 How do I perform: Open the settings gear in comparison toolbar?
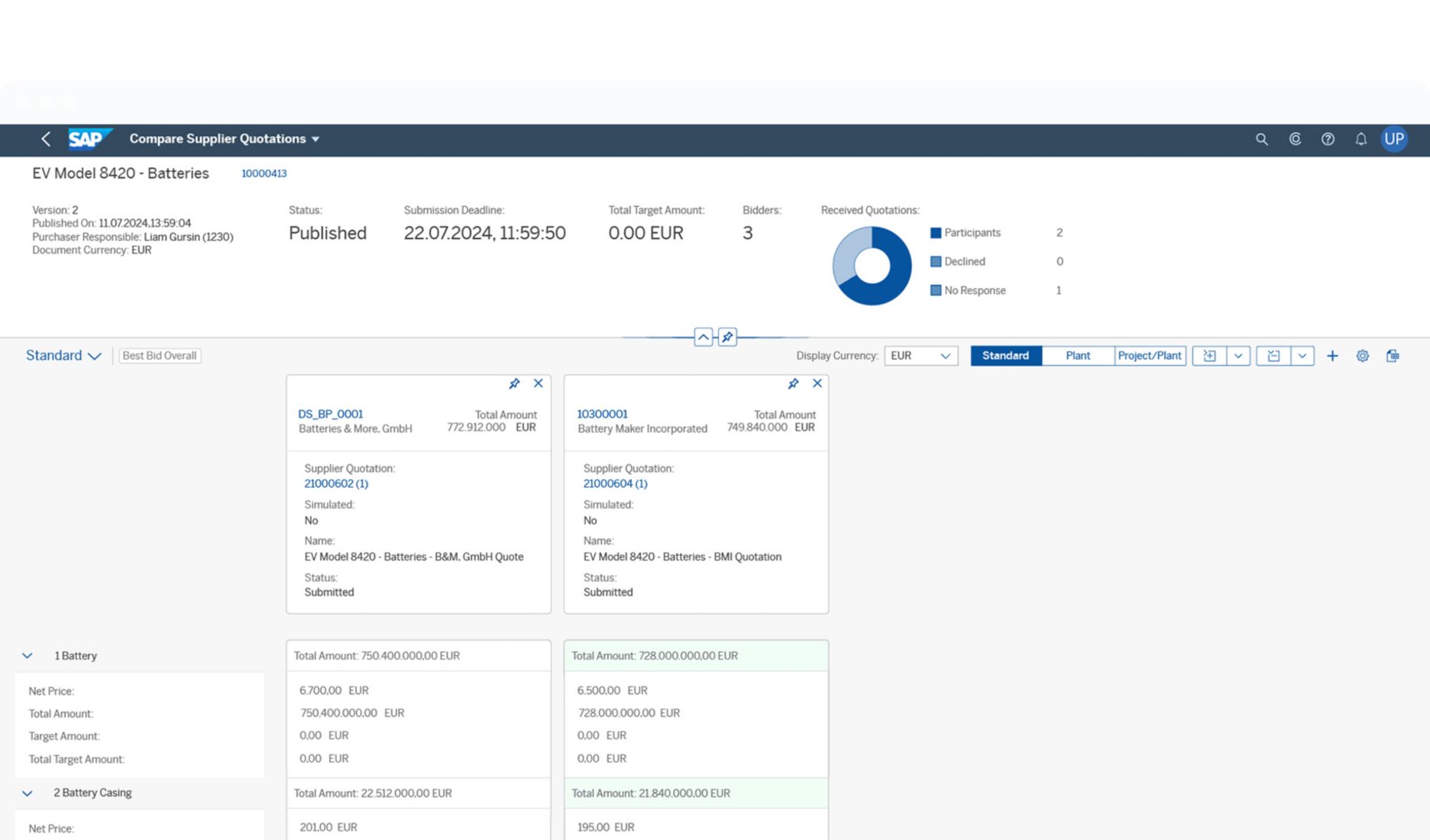click(x=1362, y=356)
